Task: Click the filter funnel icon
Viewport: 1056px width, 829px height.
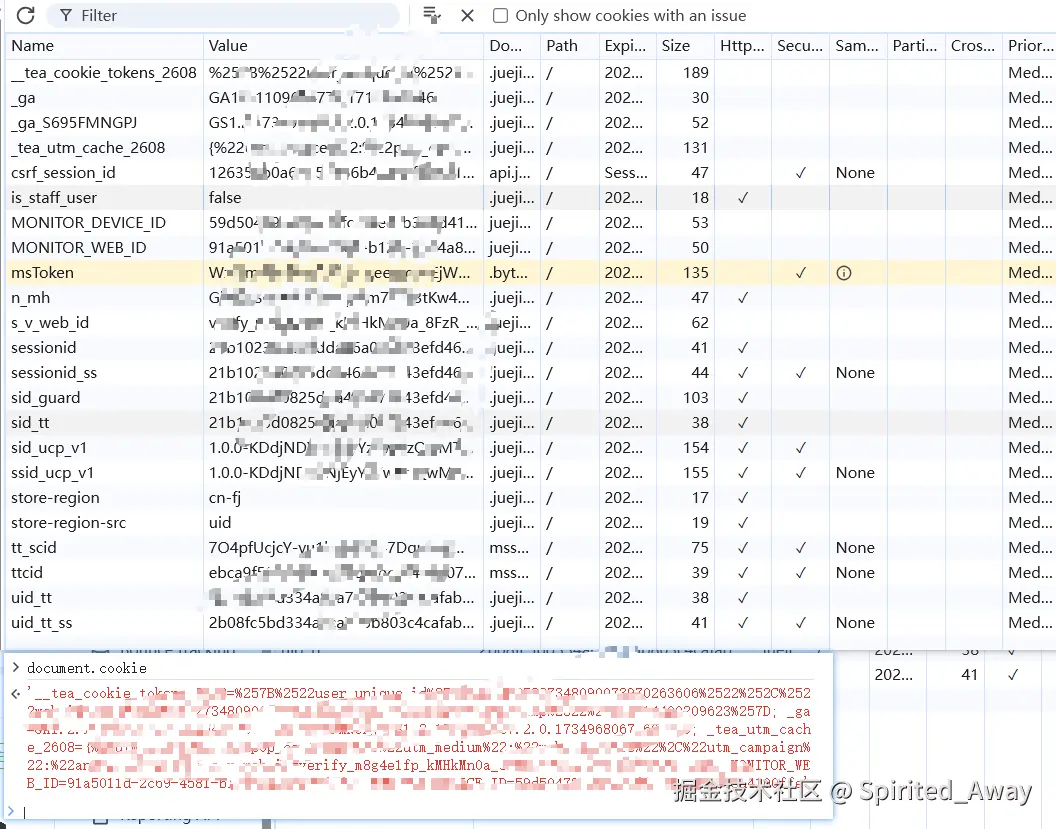Action: (66, 16)
